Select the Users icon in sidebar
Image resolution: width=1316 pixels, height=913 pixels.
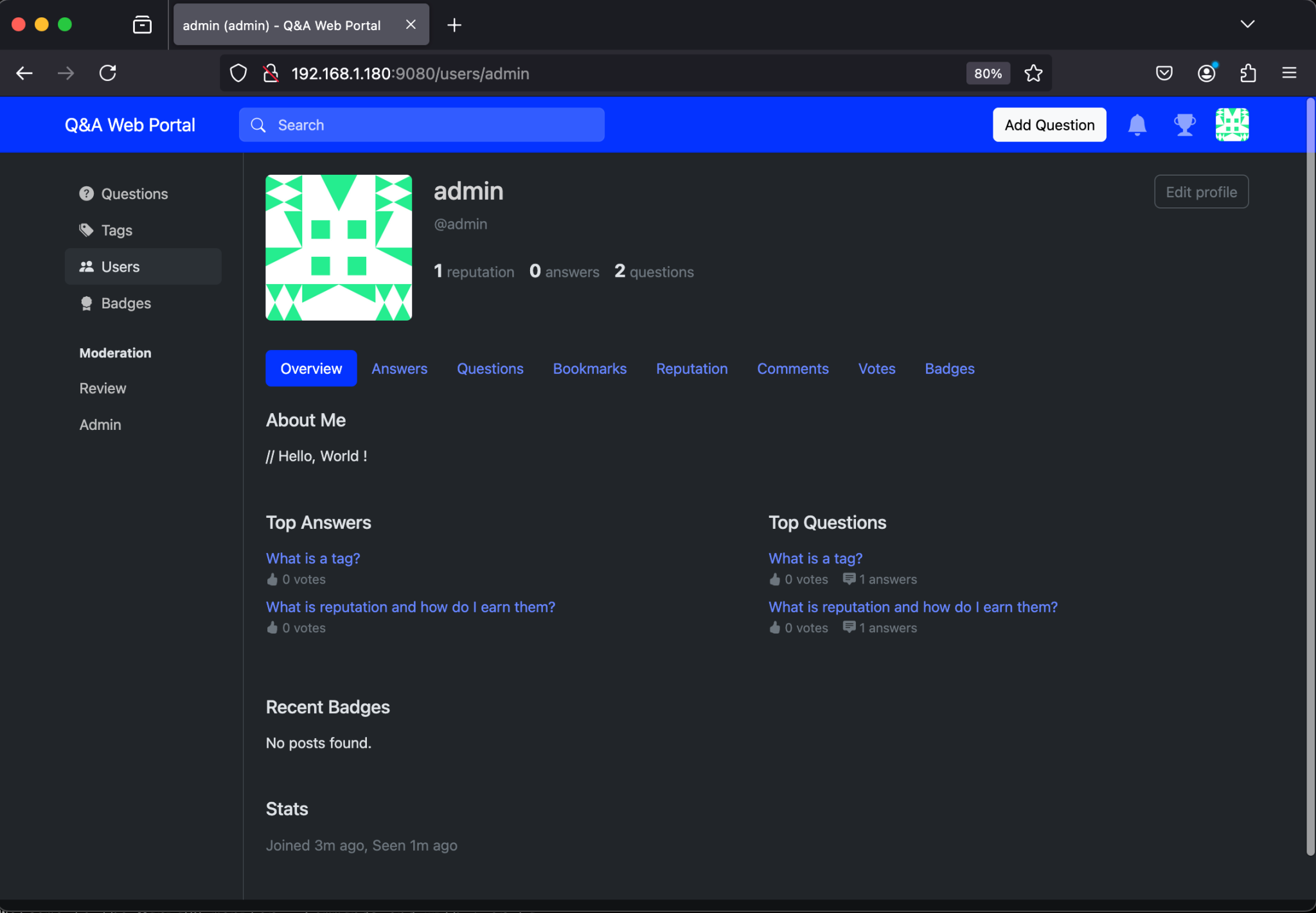[87, 266]
